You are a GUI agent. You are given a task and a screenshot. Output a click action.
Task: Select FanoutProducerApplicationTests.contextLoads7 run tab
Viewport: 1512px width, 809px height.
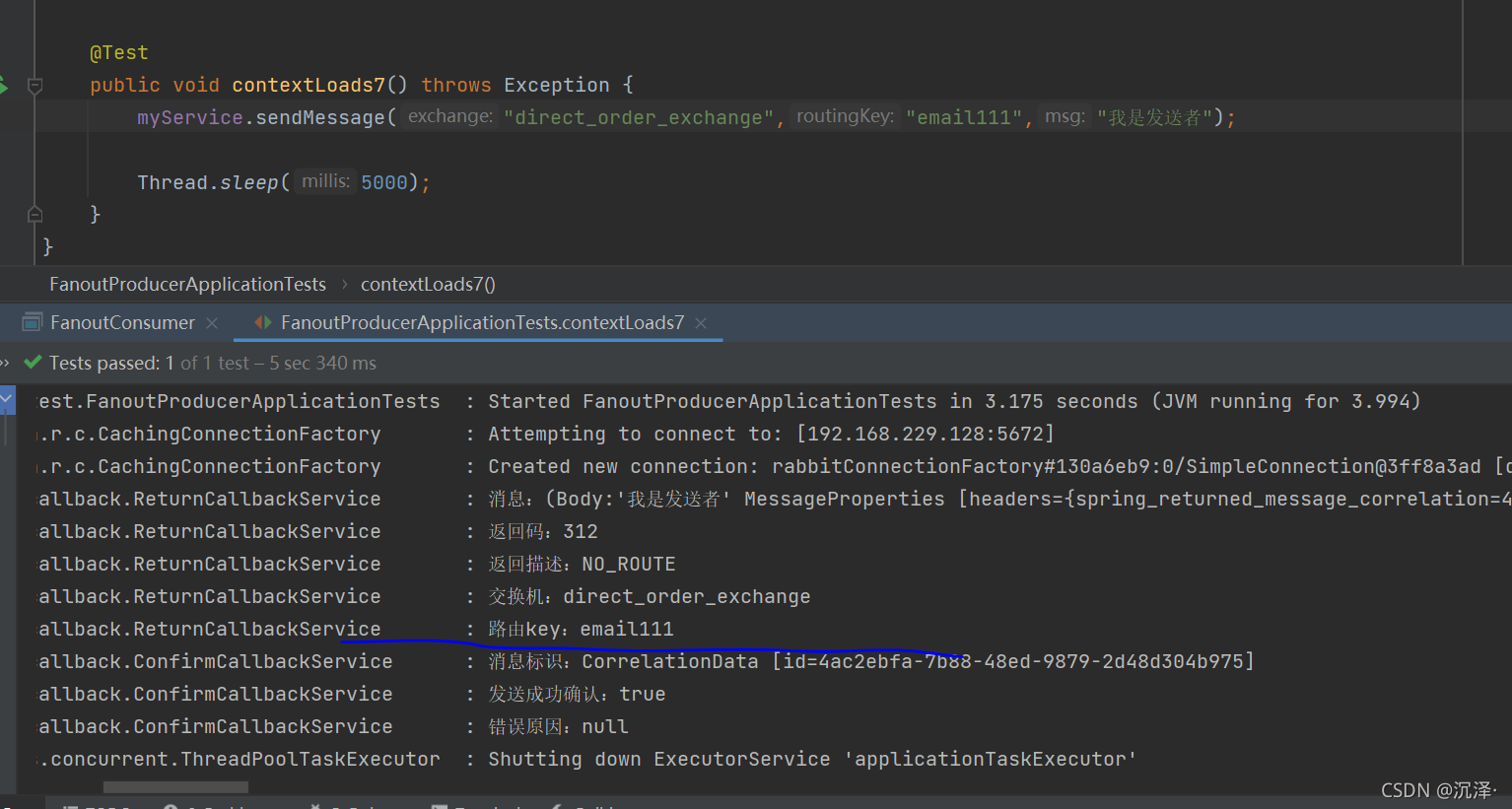click(482, 322)
